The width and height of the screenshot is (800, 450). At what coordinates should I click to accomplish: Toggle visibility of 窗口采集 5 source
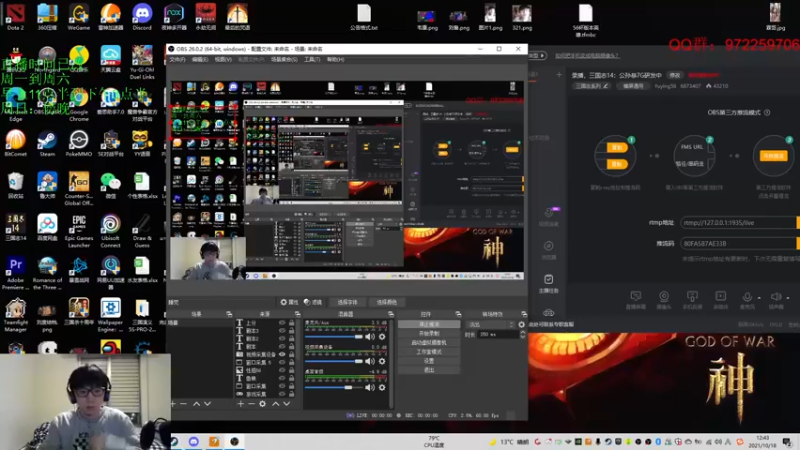(x=282, y=362)
